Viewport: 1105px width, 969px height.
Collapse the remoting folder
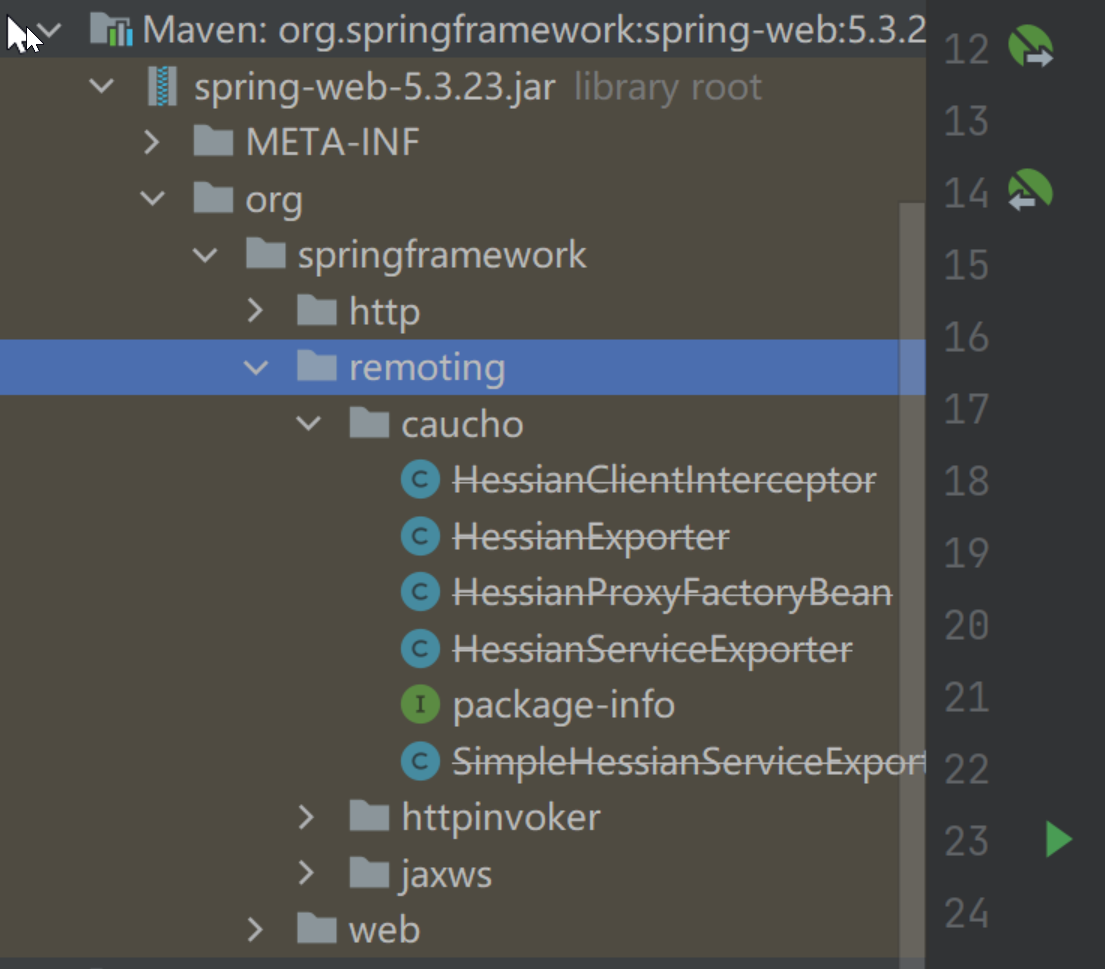[x=256, y=368]
